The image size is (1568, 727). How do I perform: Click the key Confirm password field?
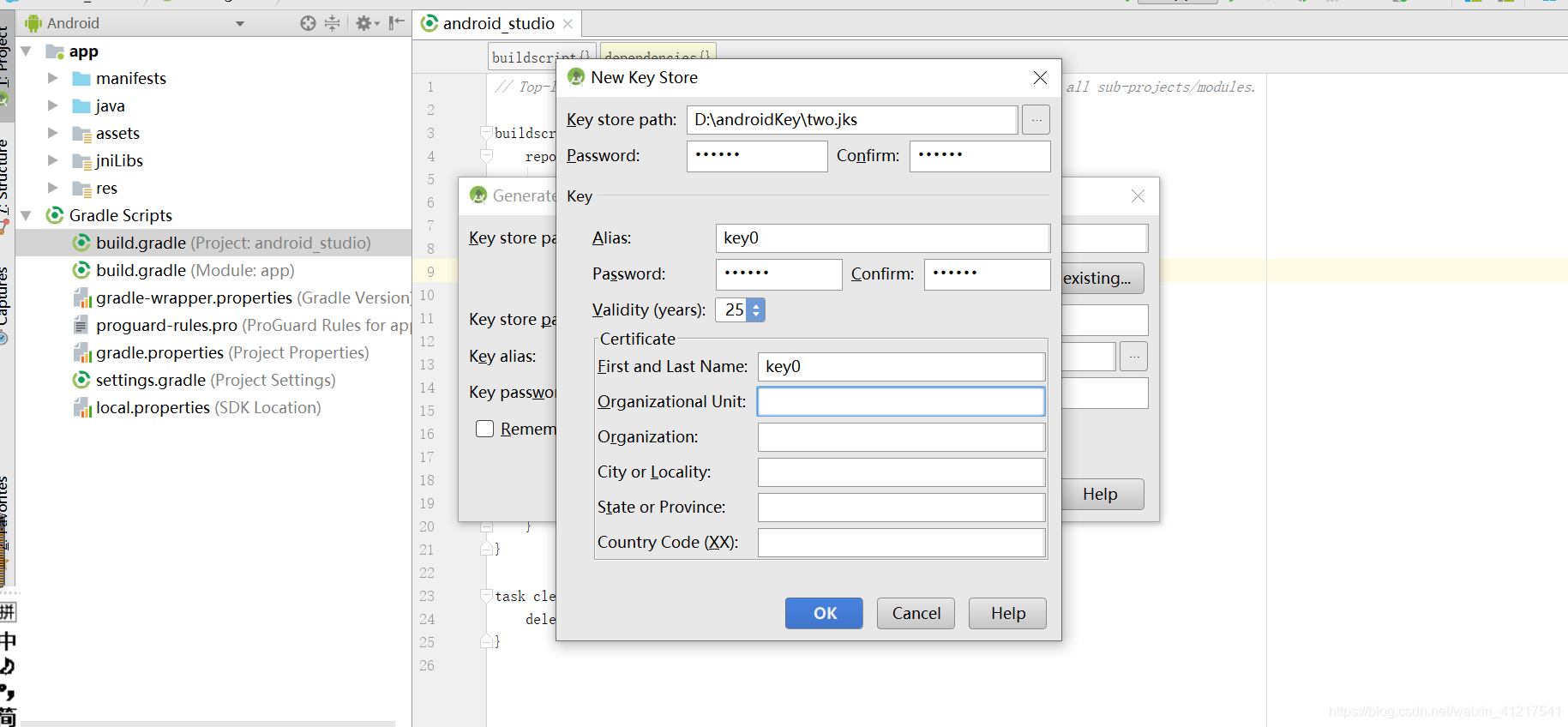coord(988,274)
